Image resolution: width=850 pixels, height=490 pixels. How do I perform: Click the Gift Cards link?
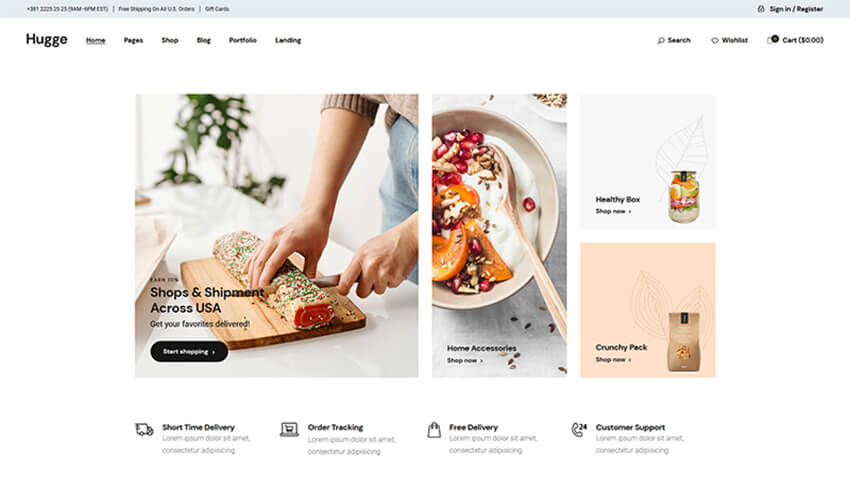[x=217, y=9]
